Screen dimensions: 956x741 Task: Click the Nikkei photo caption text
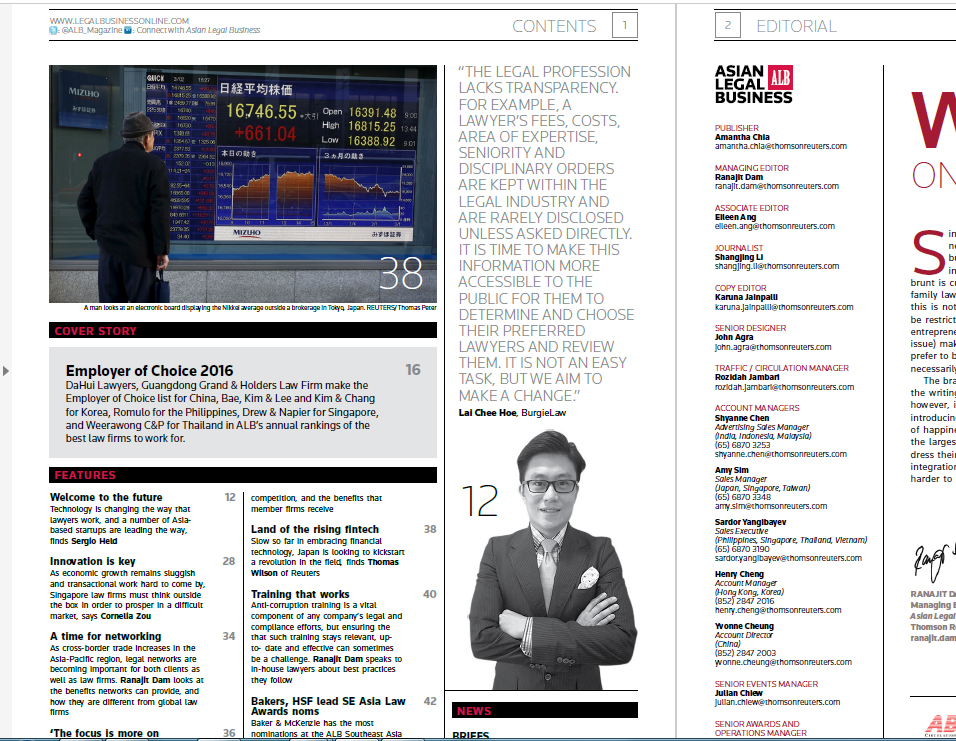[x=260, y=308]
